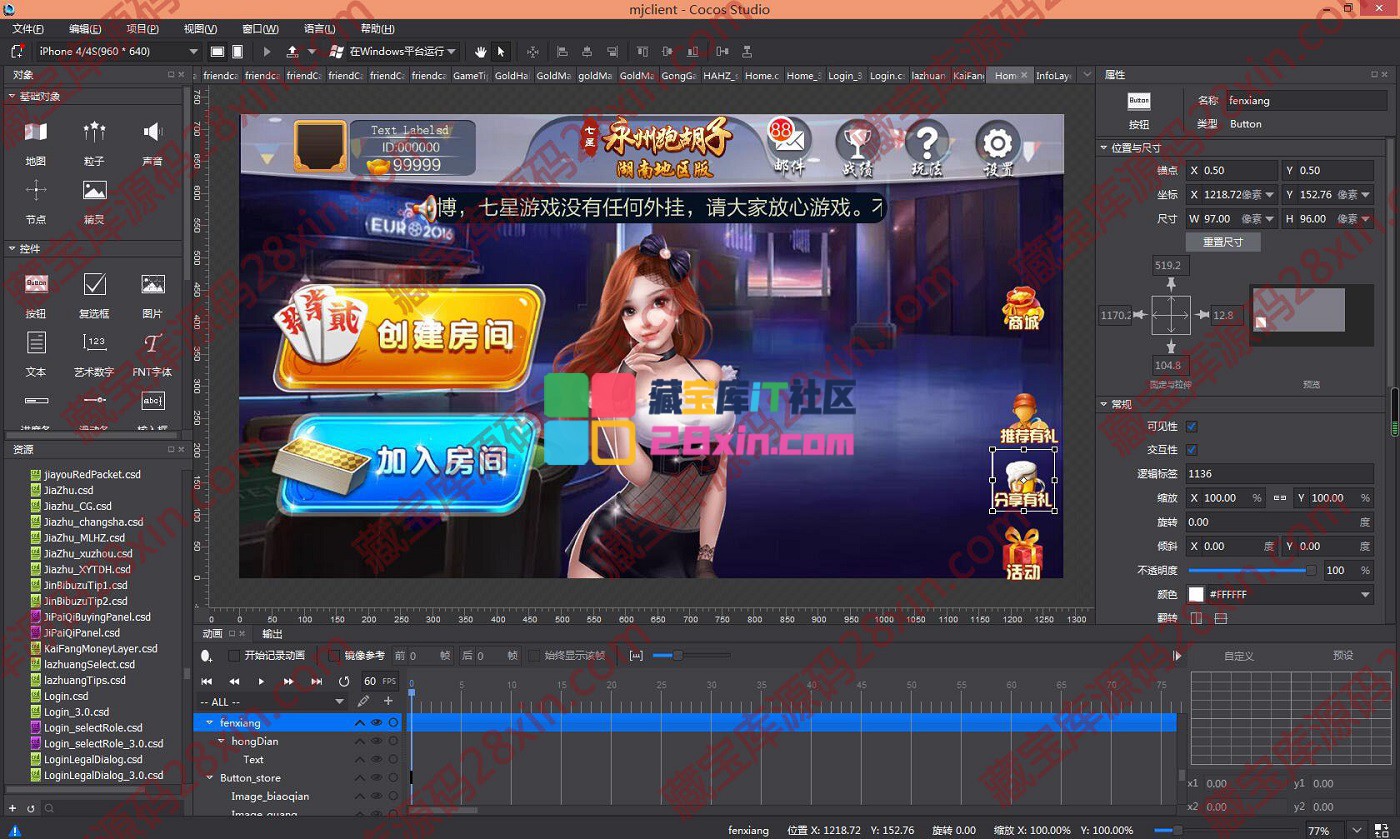Collapse the Button_store tree node
Screen dimensions: 1400x839
[x=209, y=778]
